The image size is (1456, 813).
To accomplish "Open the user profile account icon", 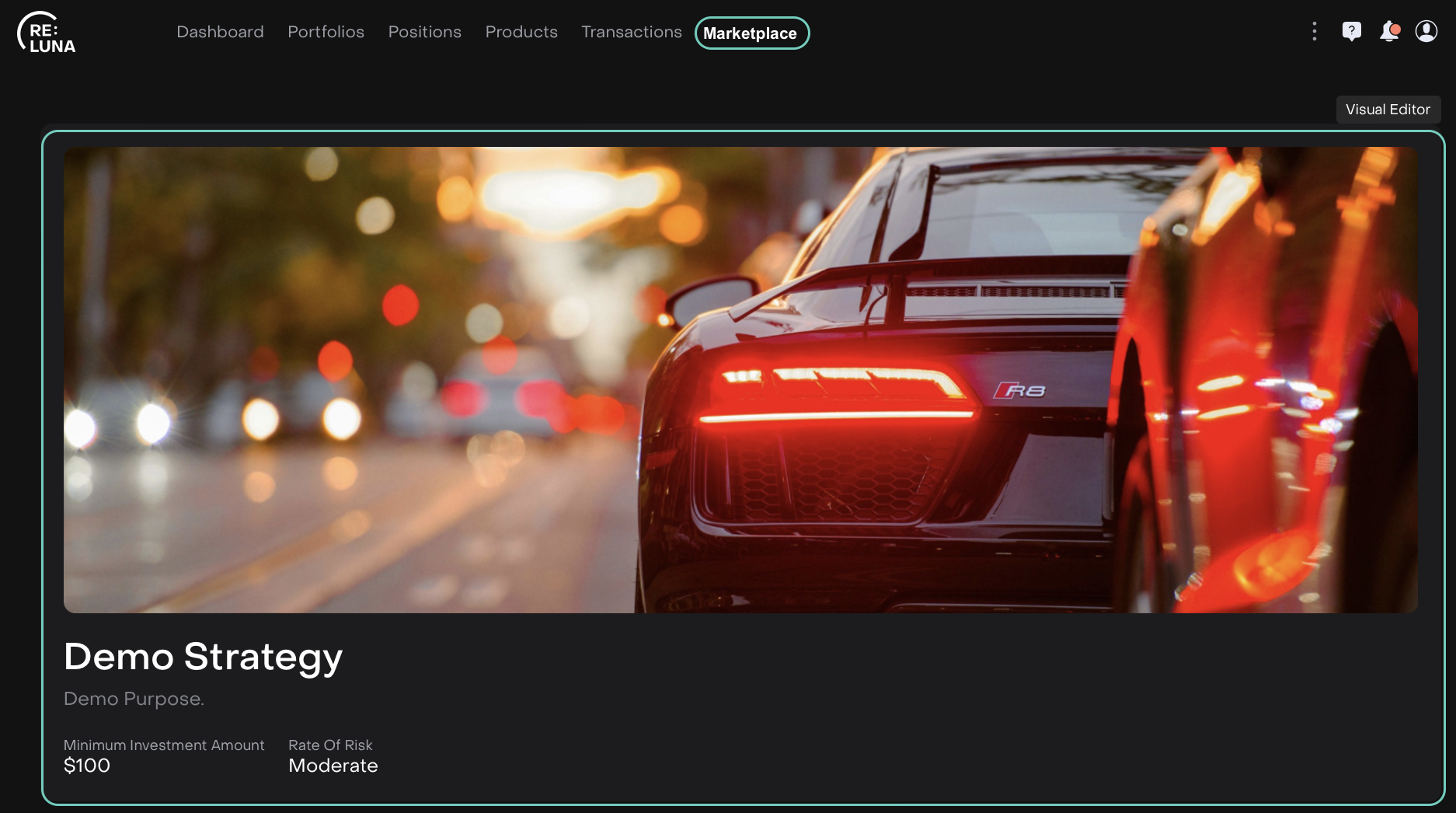I will pos(1426,31).
